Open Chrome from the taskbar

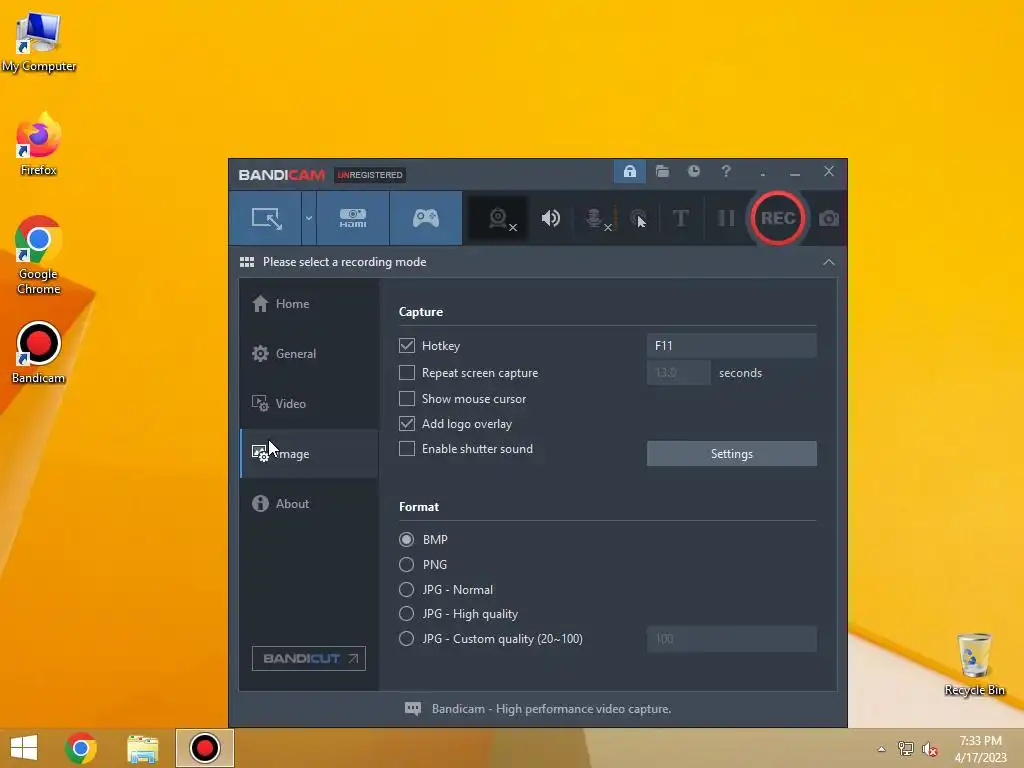click(x=81, y=748)
